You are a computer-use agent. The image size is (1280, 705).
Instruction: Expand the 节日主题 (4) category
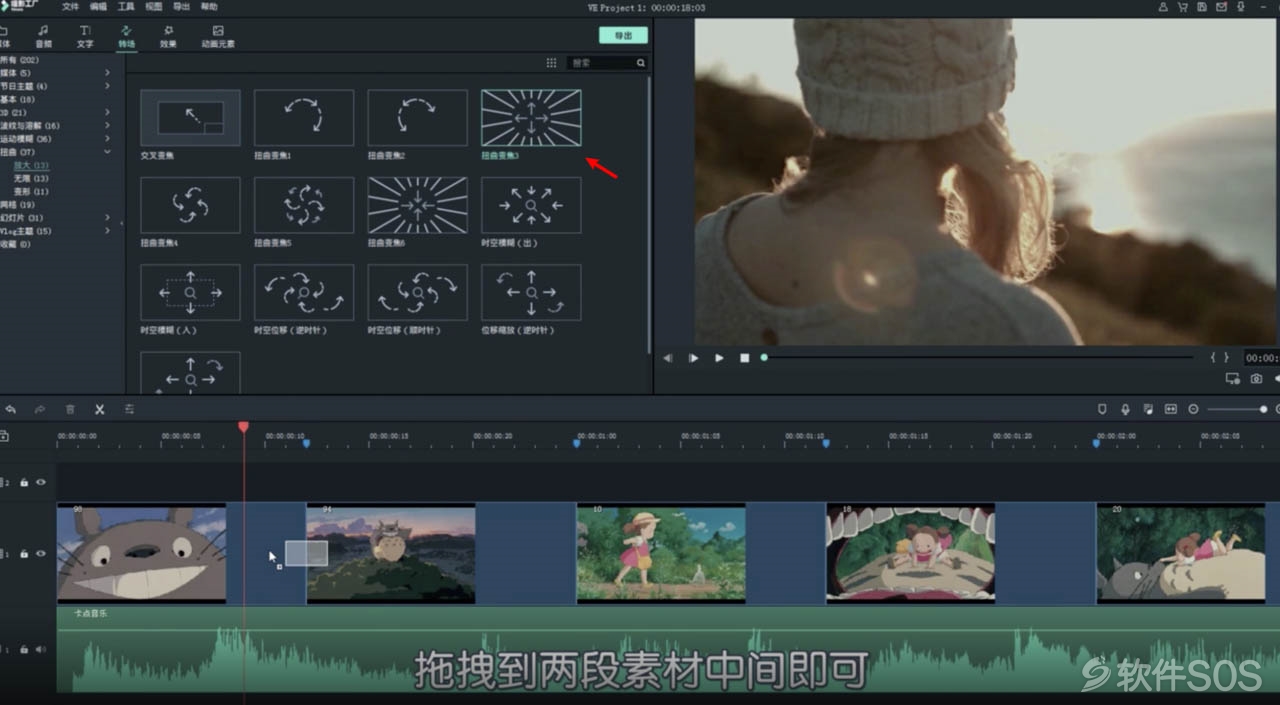(x=107, y=86)
